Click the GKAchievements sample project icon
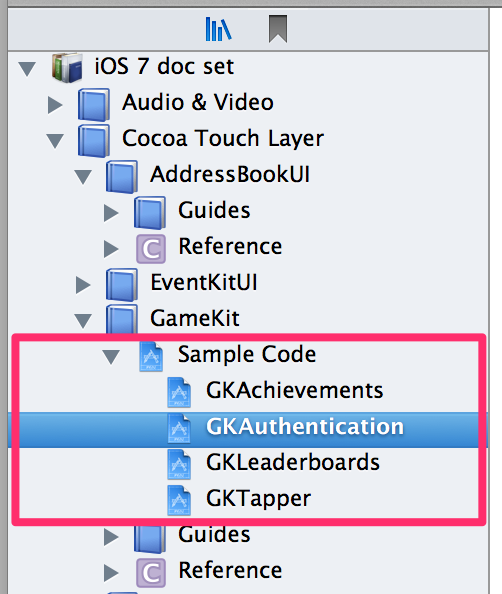502x594 pixels. (179, 392)
